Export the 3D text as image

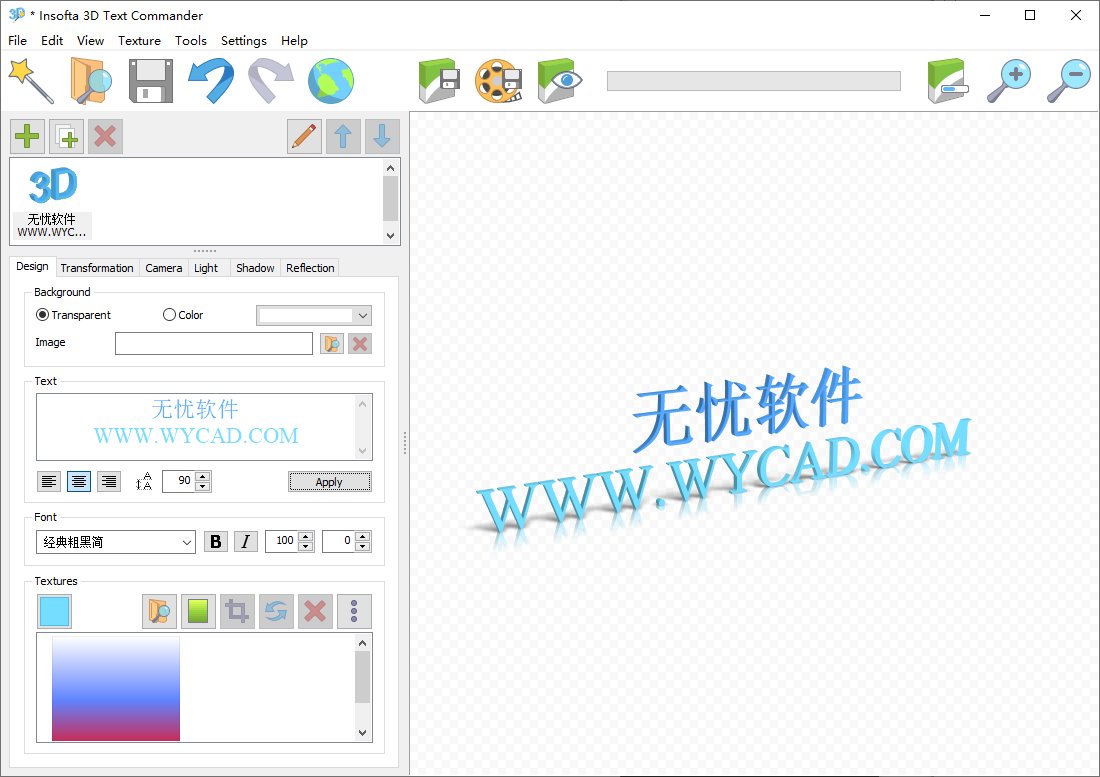[437, 81]
